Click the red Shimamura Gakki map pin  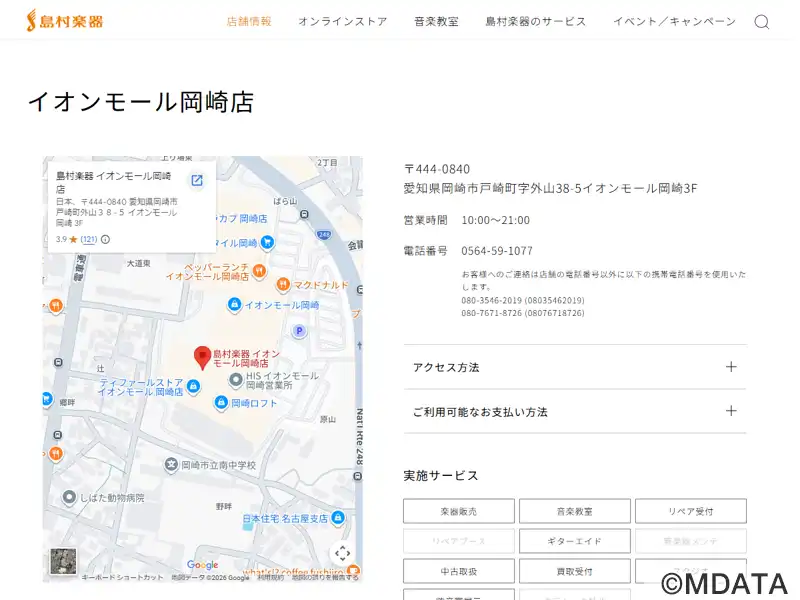(202, 357)
